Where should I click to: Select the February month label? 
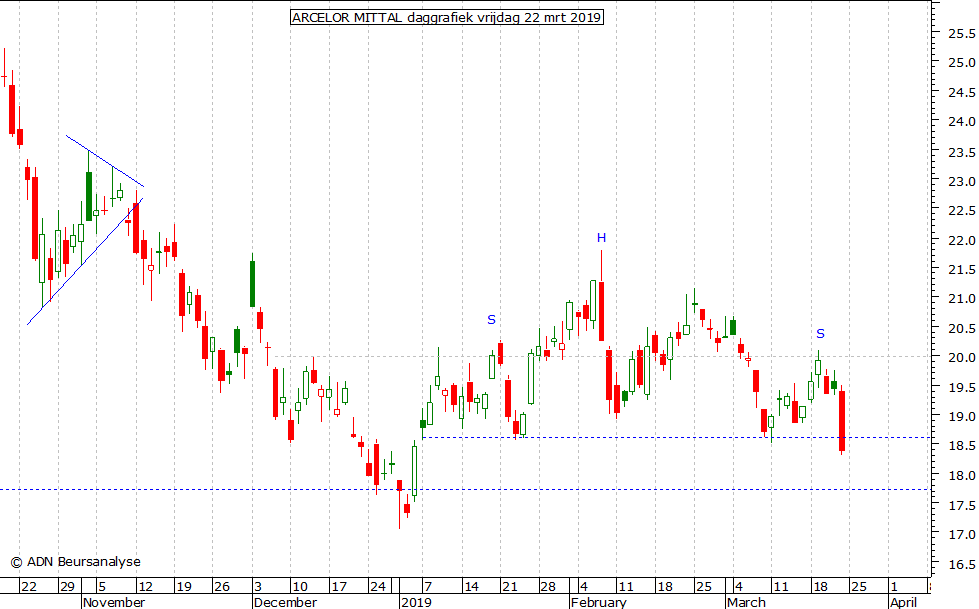(x=599, y=602)
